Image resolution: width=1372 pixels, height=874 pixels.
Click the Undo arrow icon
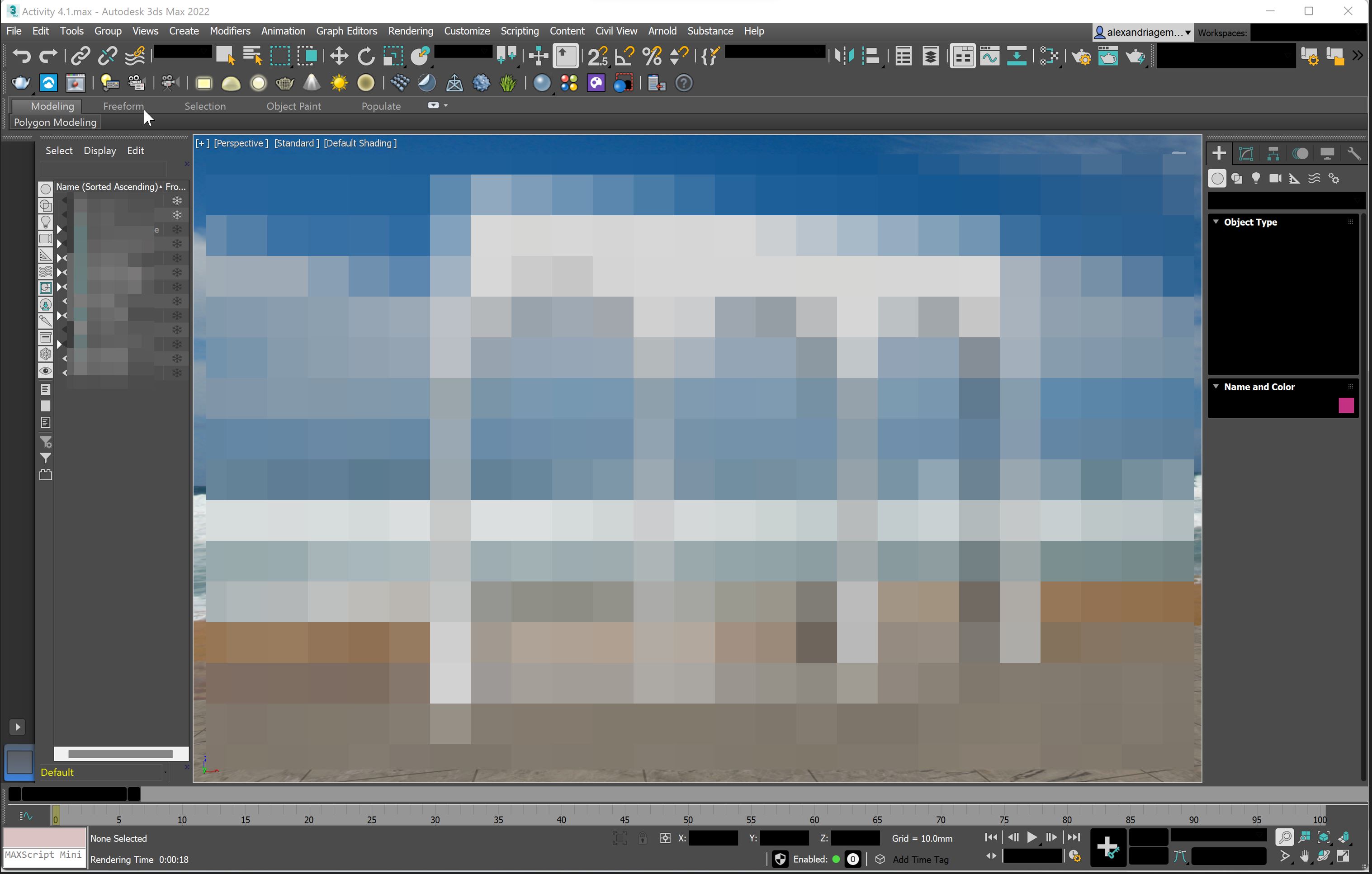(x=22, y=56)
